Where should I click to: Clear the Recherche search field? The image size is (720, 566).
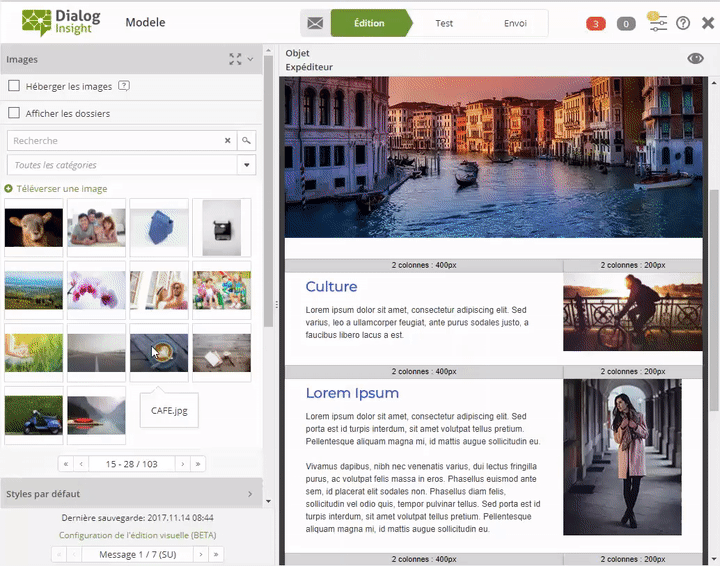(227, 140)
